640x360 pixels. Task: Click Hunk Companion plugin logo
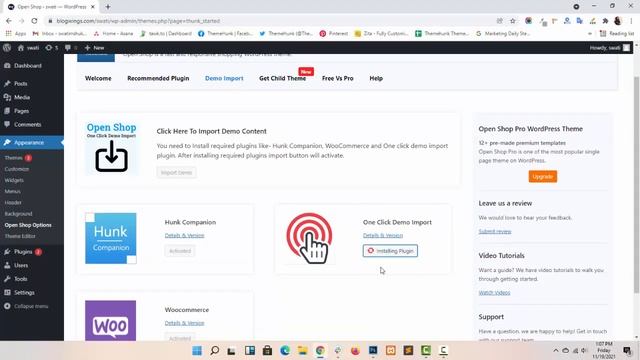click(111, 238)
